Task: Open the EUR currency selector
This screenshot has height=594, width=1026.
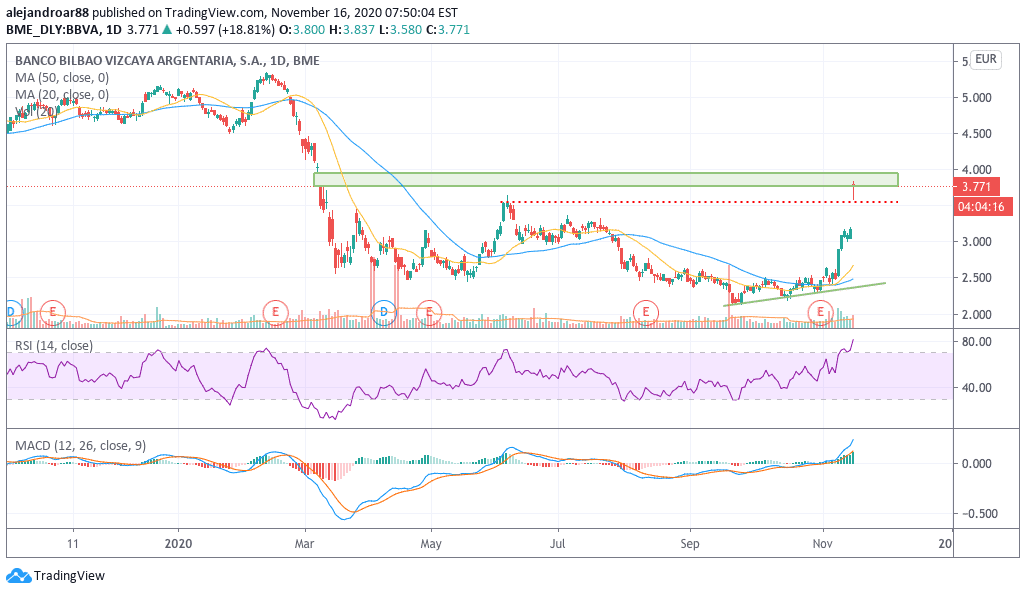Action: pos(985,60)
